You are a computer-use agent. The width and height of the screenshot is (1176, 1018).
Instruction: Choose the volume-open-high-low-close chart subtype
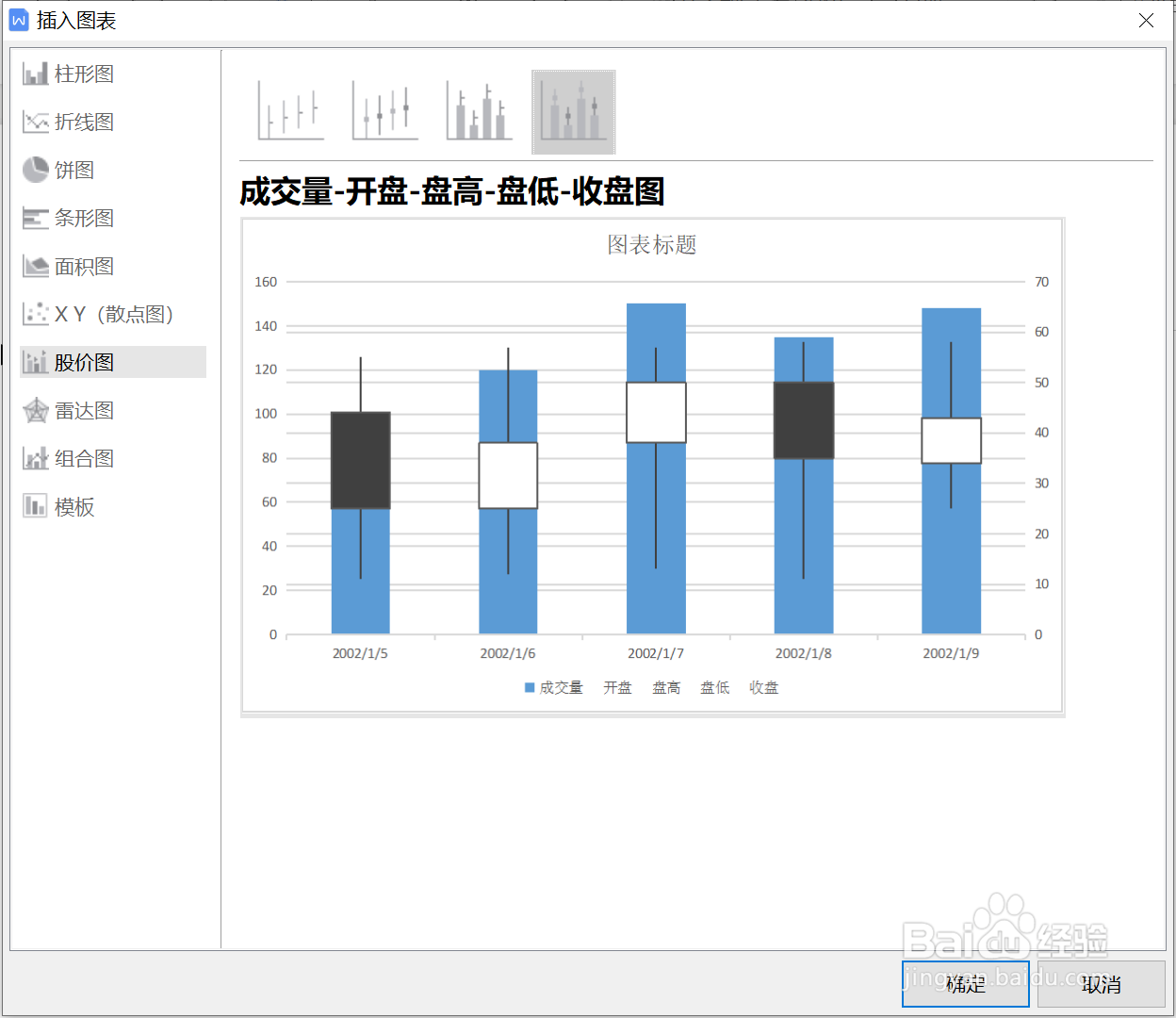[x=574, y=111]
